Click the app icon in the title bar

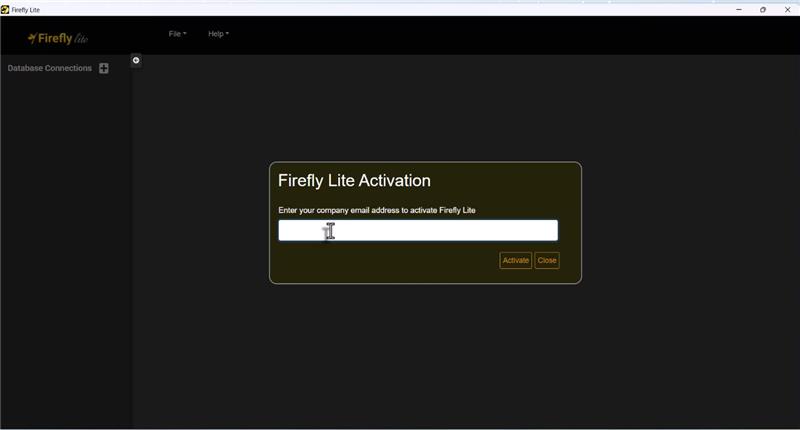(x=5, y=10)
